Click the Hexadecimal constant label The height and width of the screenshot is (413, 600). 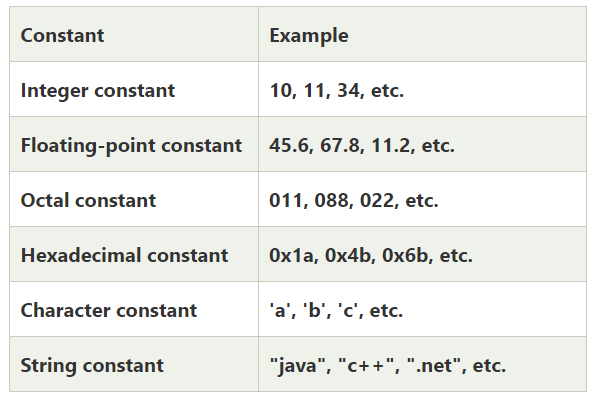[x=124, y=255]
